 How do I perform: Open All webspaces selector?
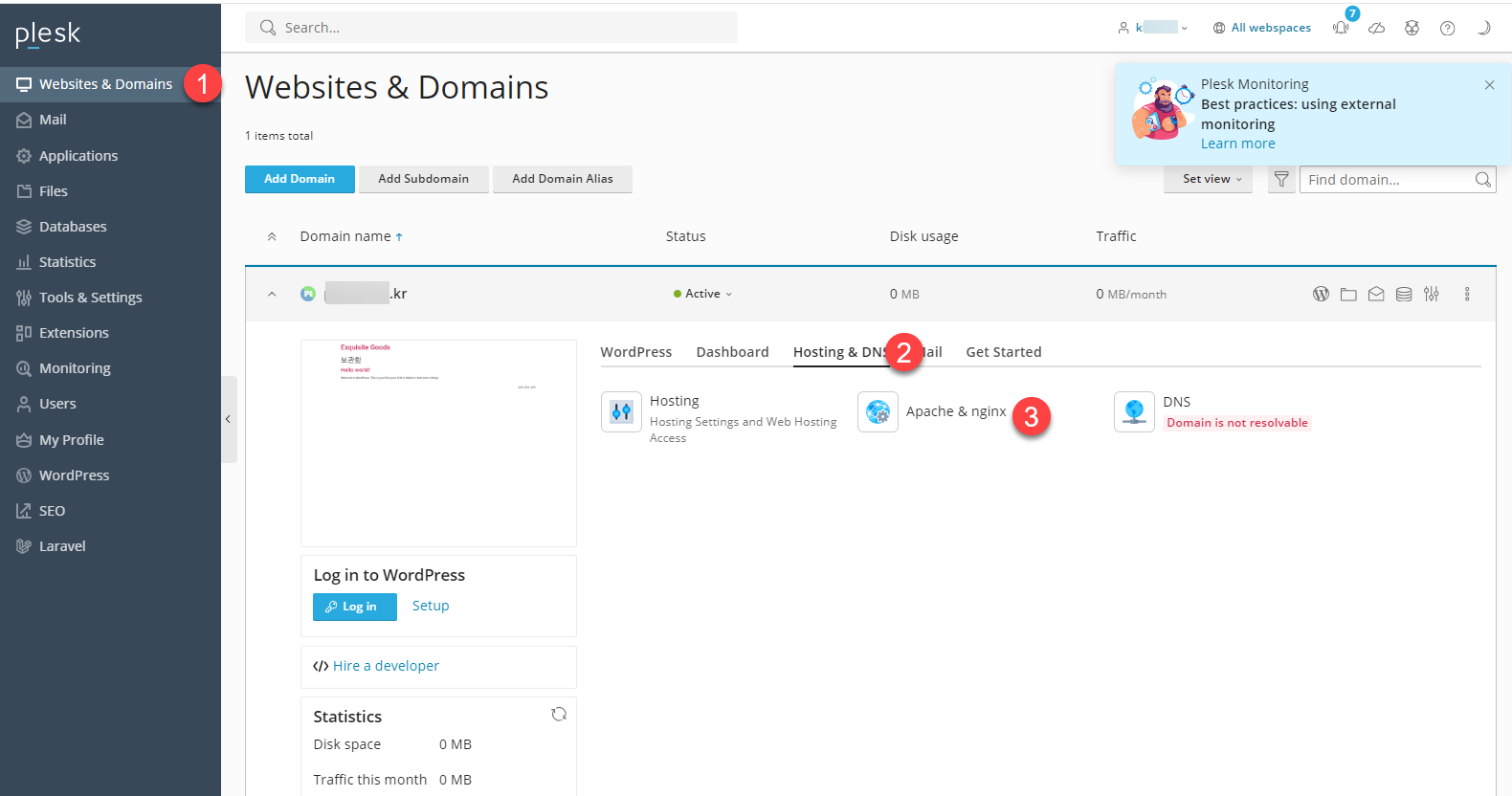pyautogui.click(x=1262, y=28)
